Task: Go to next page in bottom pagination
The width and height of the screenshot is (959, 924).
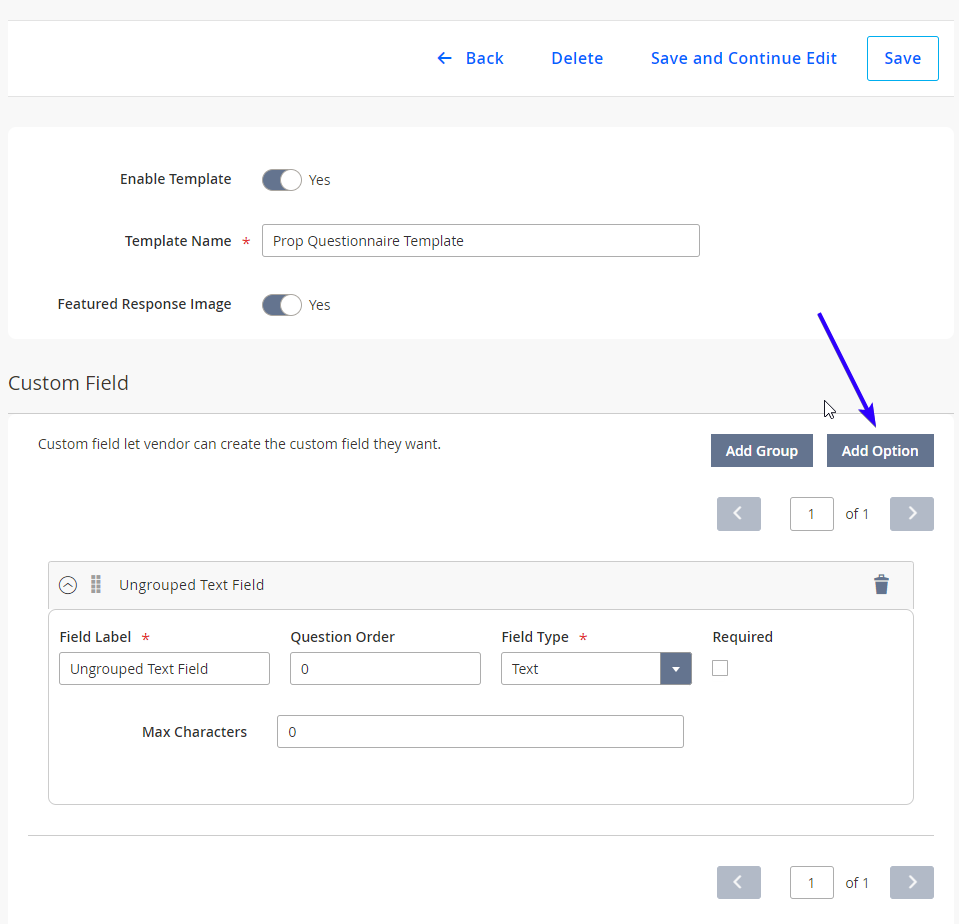Action: click(911, 882)
